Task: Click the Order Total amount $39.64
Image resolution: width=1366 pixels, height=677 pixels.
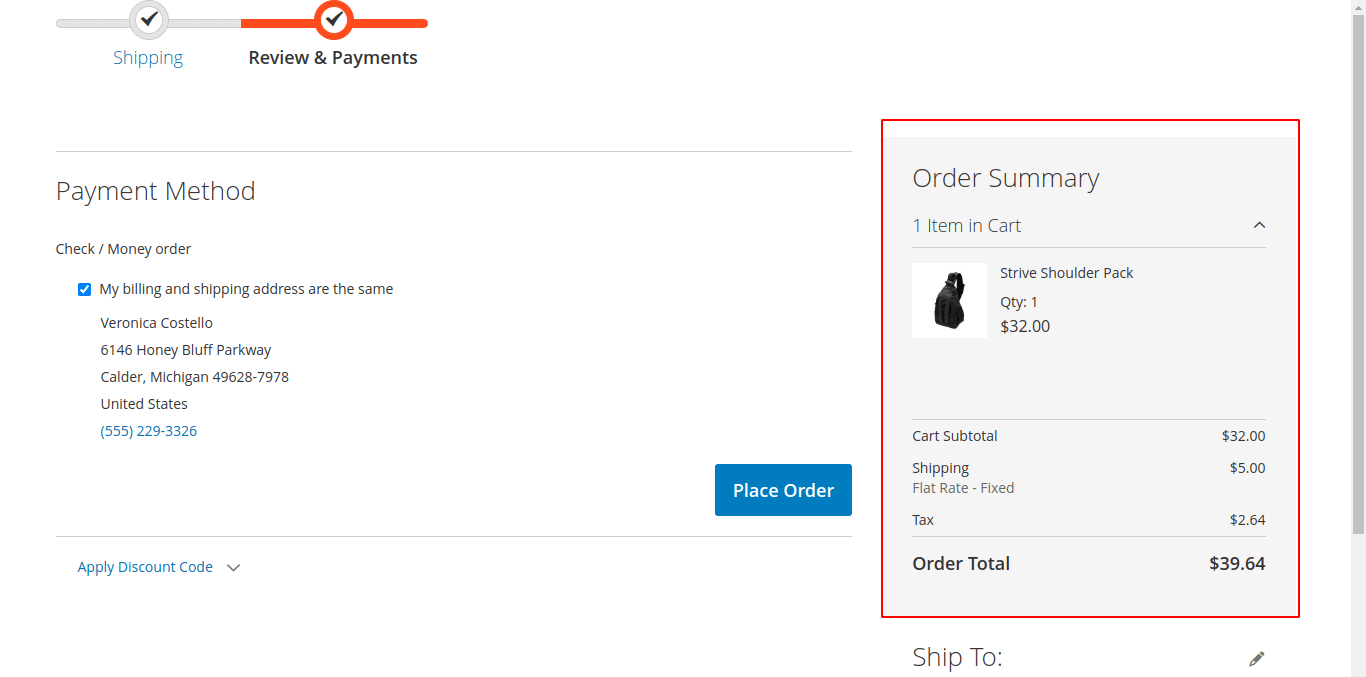Action: (1237, 564)
